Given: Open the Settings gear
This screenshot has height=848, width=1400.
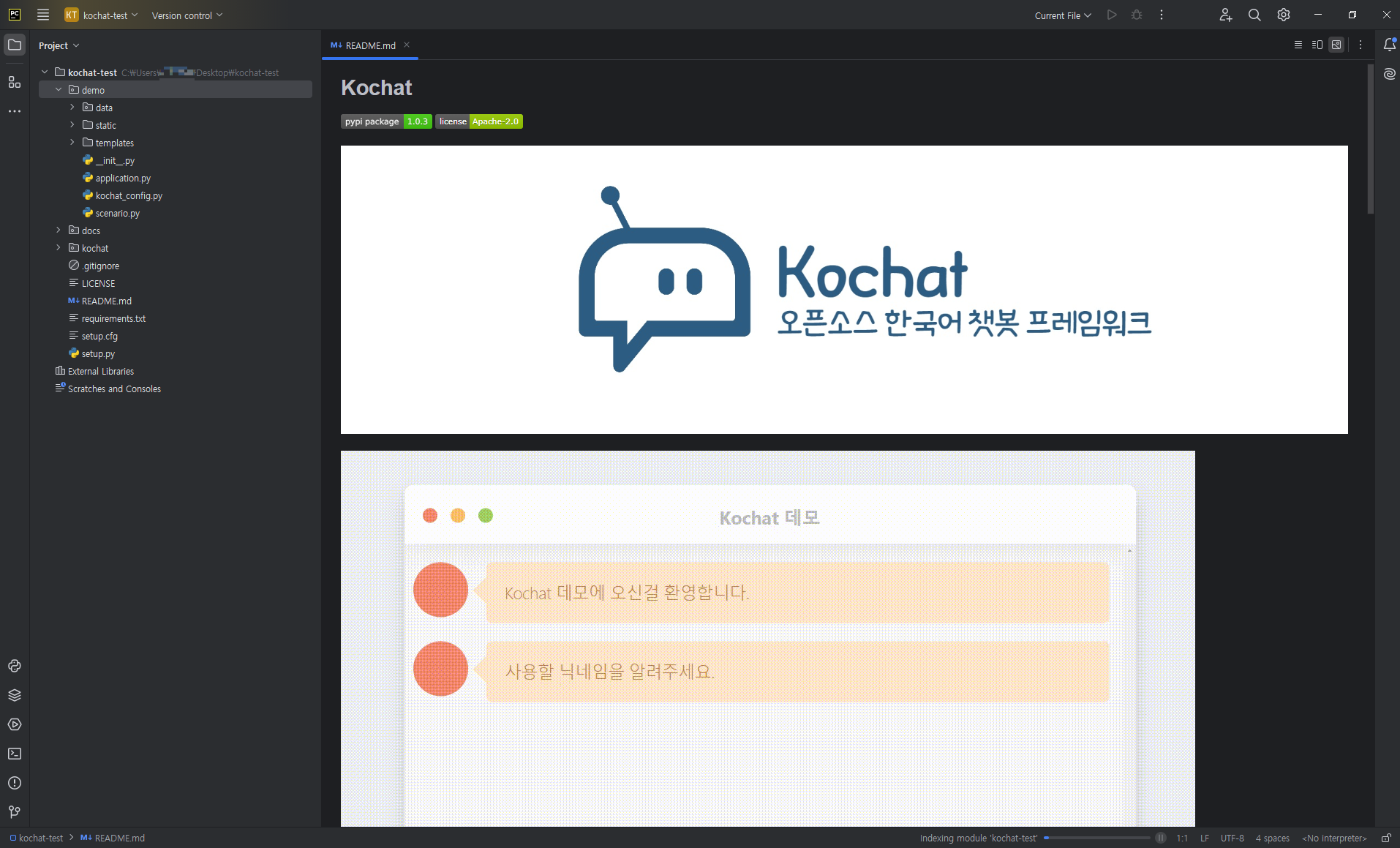Looking at the screenshot, I should pos(1283,15).
